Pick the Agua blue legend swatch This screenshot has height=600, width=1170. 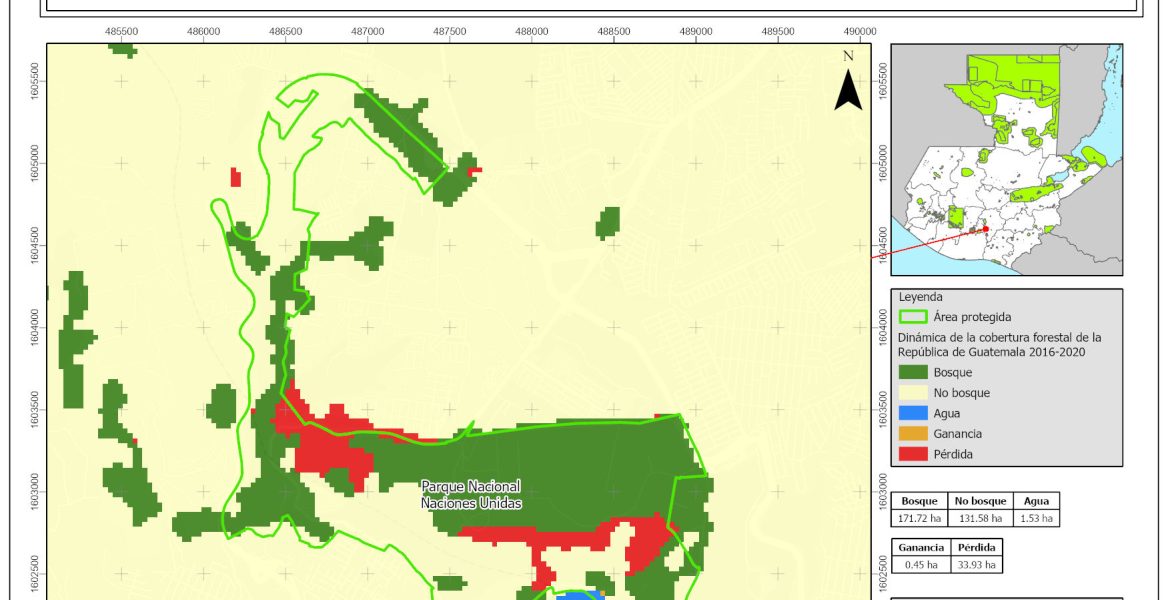[913, 413]
